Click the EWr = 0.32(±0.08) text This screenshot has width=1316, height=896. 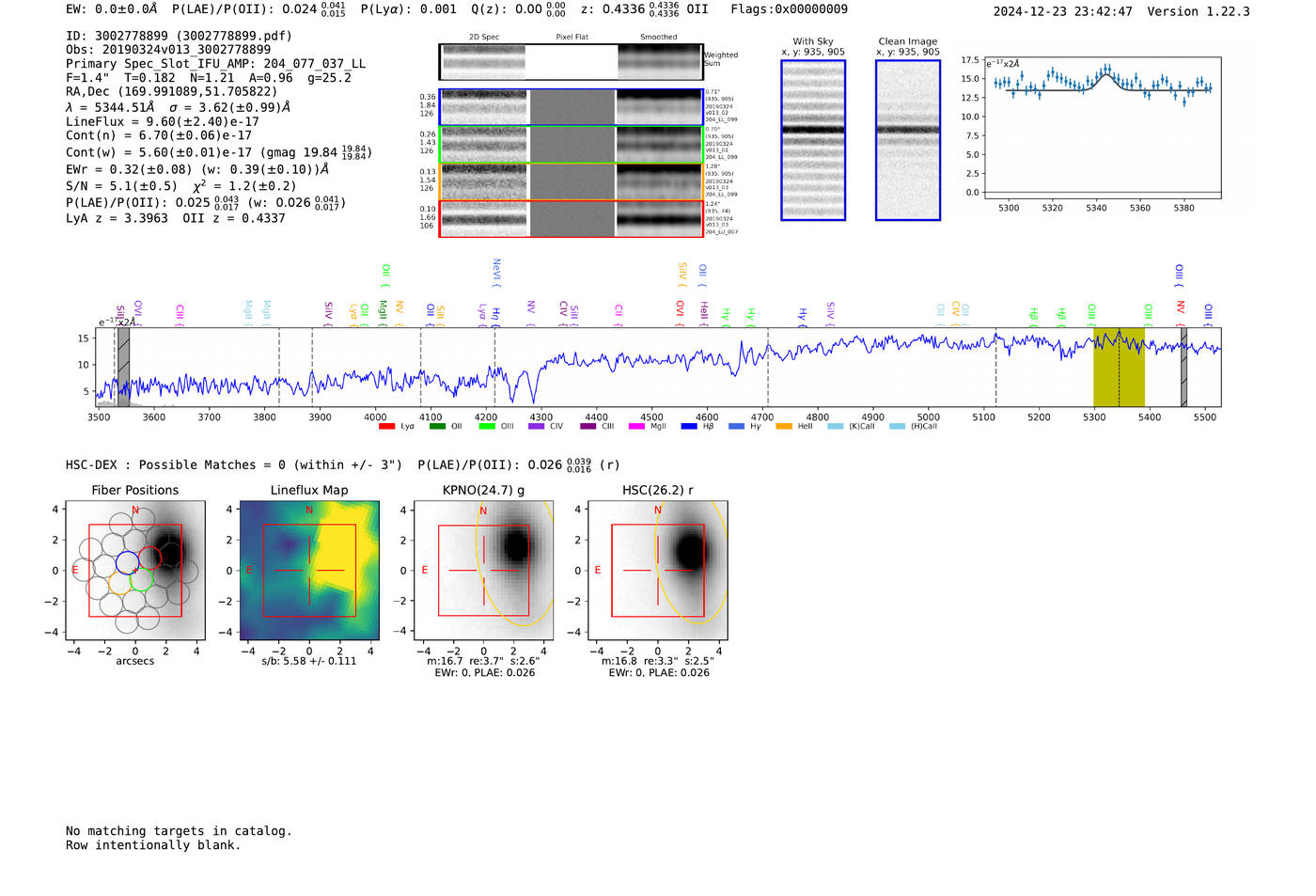pos(197,169)
